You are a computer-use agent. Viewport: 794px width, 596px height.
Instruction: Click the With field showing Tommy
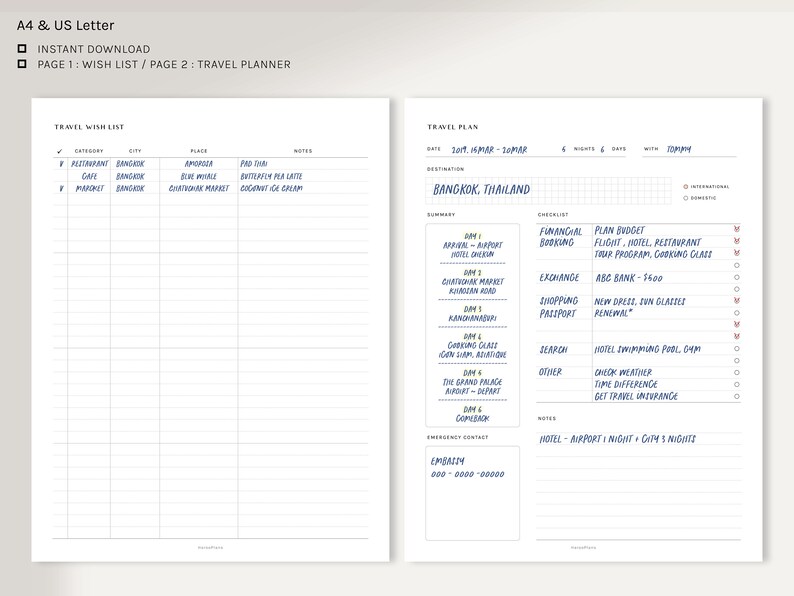(679, 149)
